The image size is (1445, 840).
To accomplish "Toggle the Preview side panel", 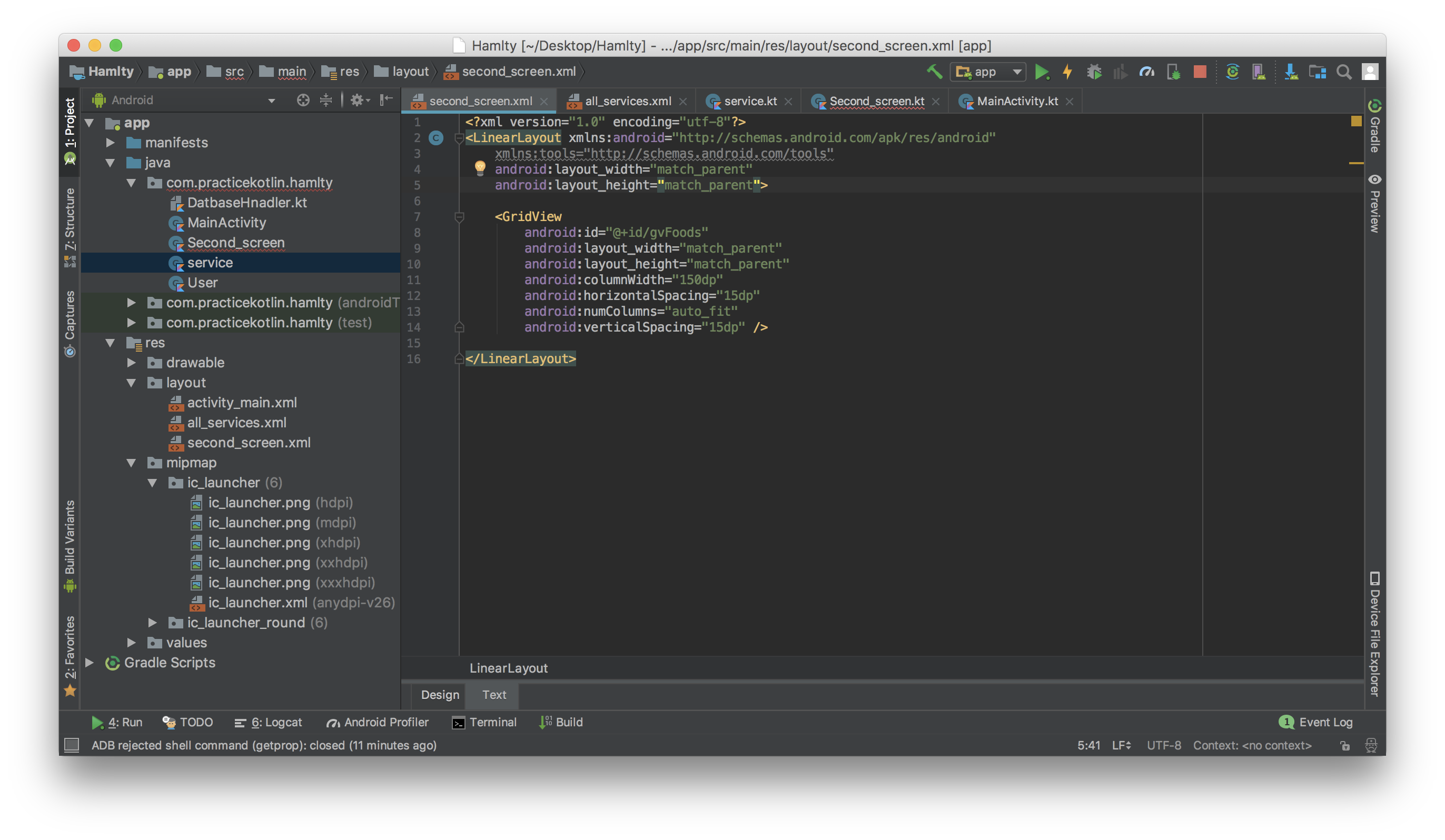I will tap(1374, 203).
